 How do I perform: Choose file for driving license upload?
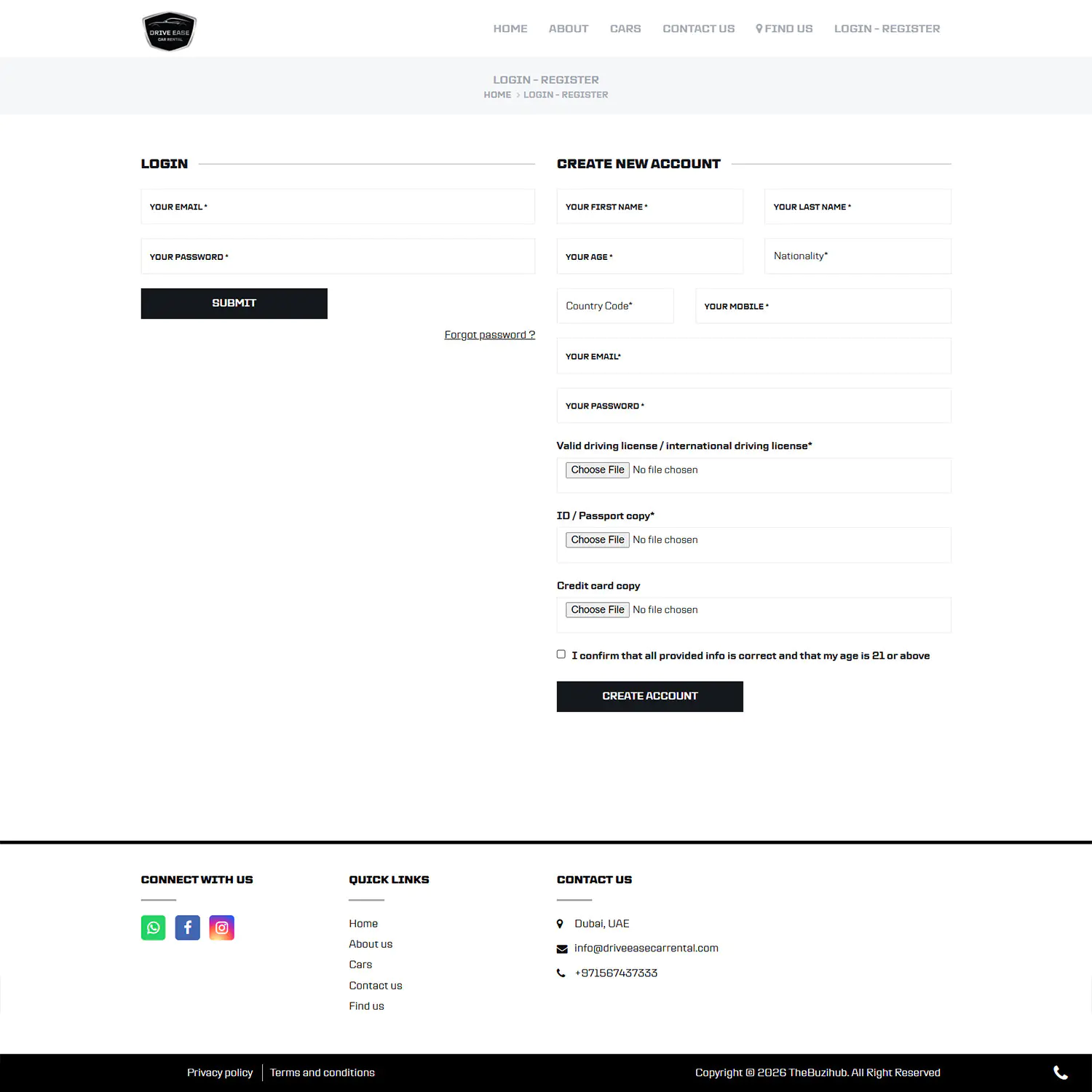coord(597,470)
